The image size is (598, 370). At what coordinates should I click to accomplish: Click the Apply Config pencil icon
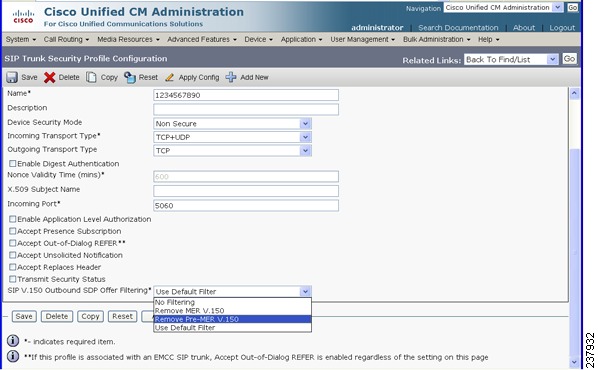click(x=169, y=77)
